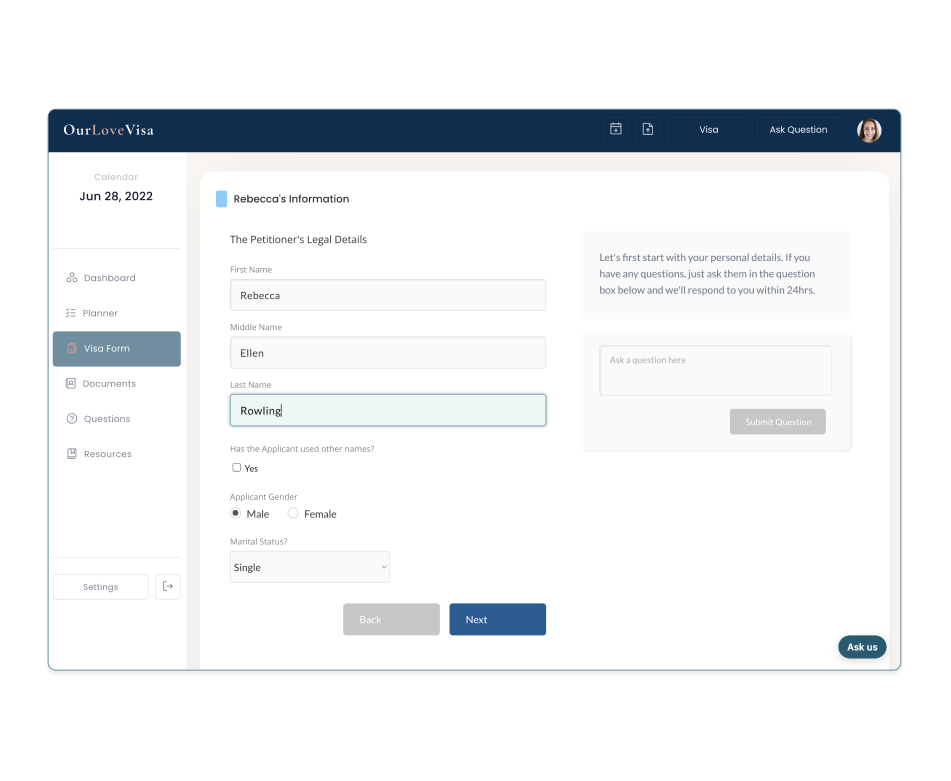The height and width of the screenshot is (781, 951).
Task: Click the Visa Form sidebar icon
Action: point(72,348)
